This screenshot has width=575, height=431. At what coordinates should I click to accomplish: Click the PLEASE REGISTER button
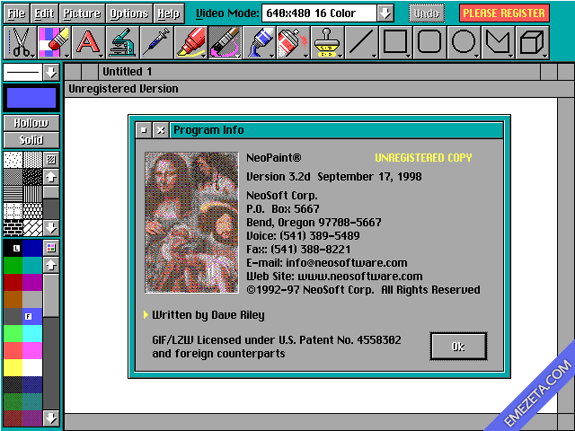coord(504,14)
